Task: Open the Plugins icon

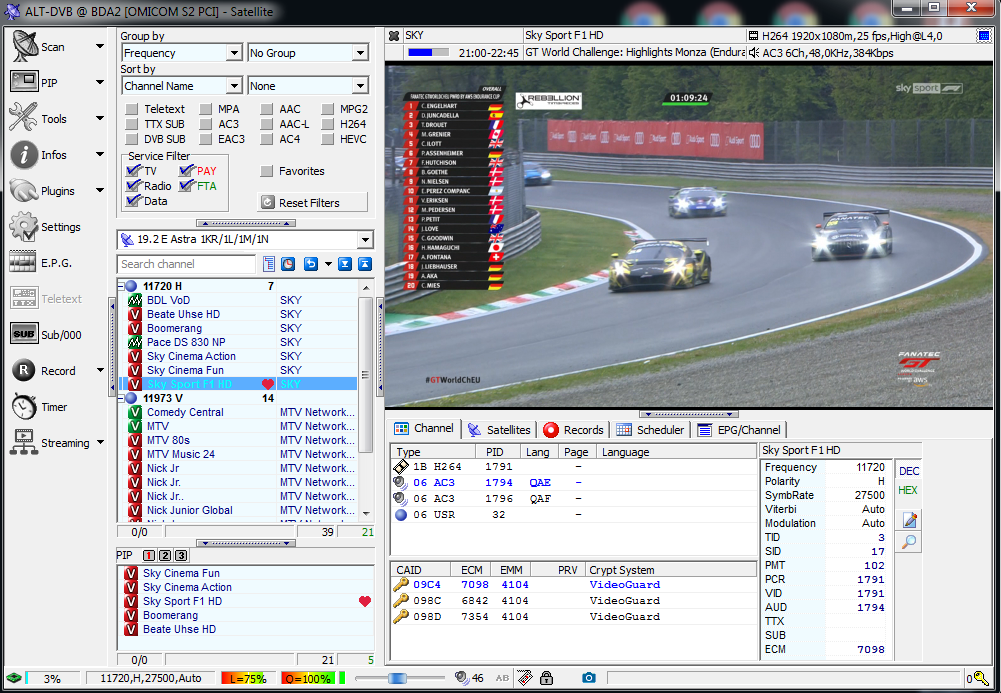Action: 24,190
